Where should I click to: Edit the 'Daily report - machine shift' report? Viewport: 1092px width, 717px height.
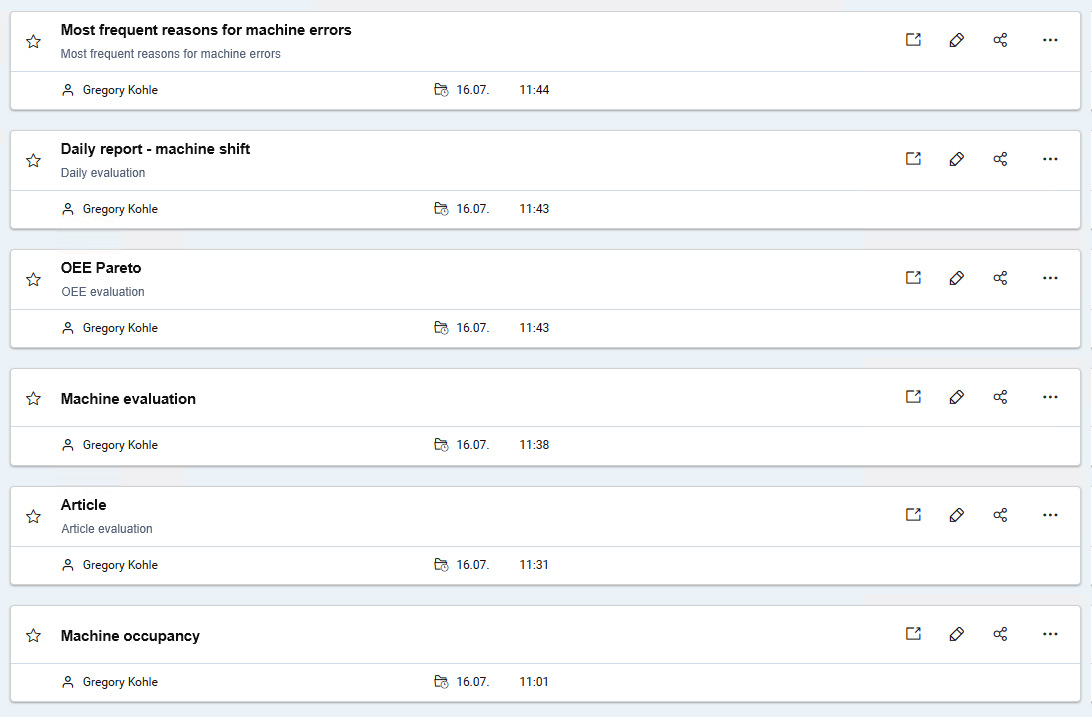956,159
